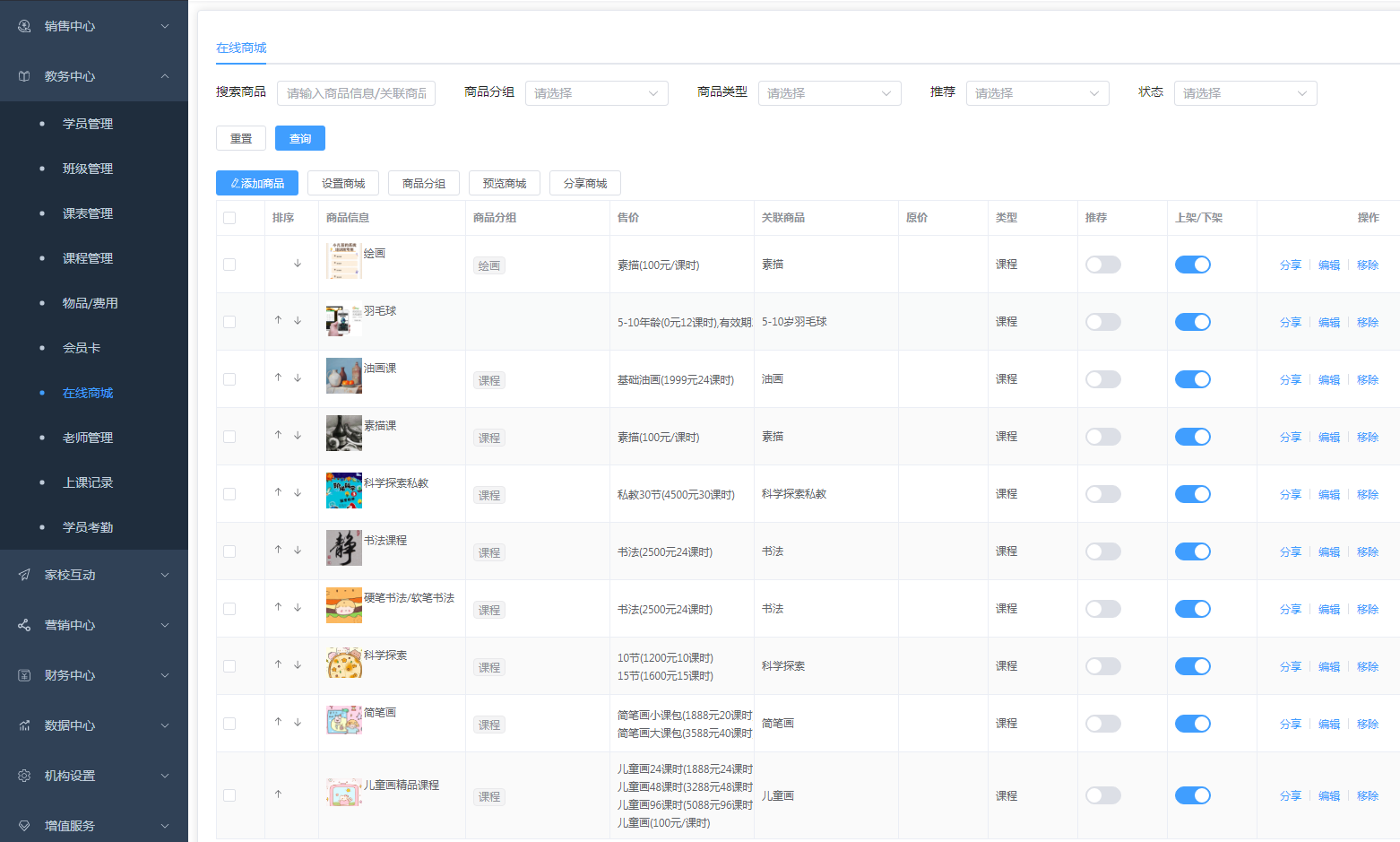Collapse the 教务中心 menu chevron
Viewport: 1400px width, 842px height.
point(165,76)
